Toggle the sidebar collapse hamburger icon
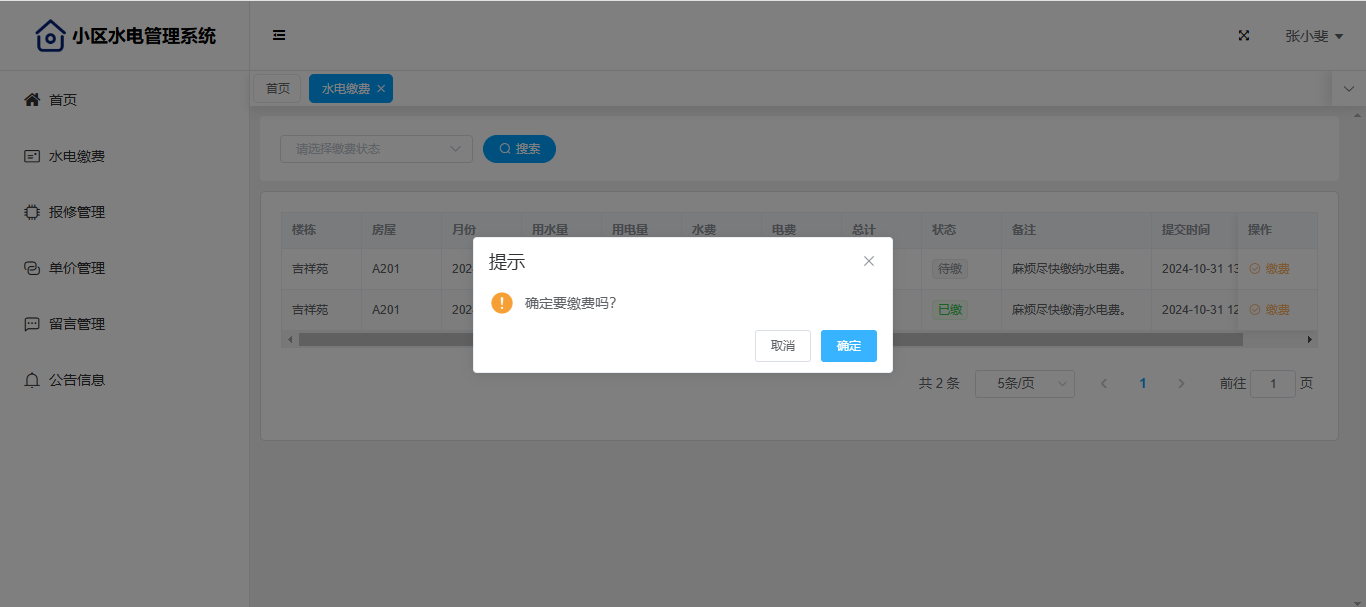The width and height of the screenshot is (1366, 607). pyautogui.click(x=279, y=35)
